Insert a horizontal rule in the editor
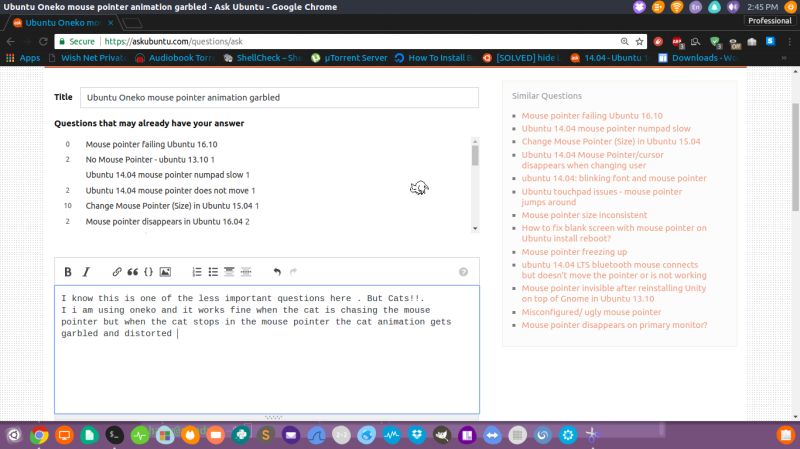 (246, 272)
